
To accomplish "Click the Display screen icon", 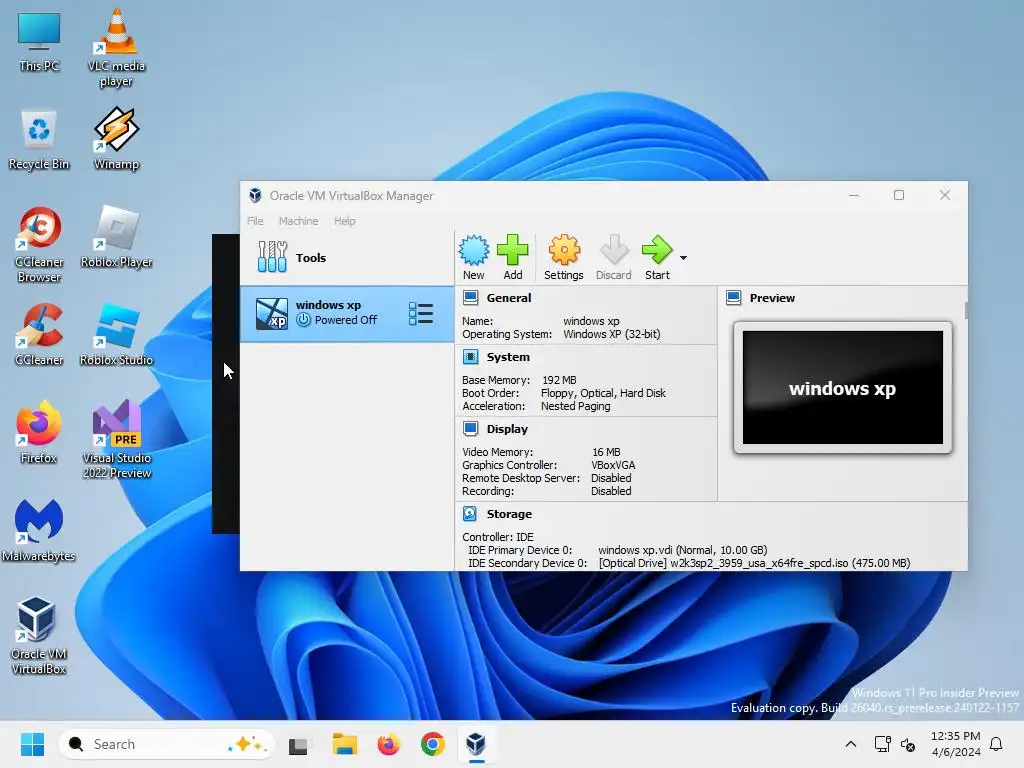I will [470, 429].
